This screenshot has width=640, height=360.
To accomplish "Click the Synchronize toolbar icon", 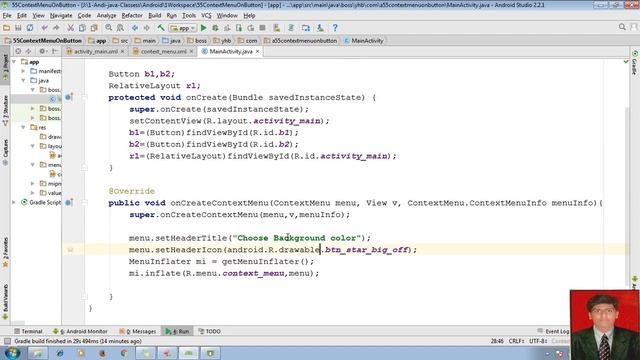I will point(30,28).
